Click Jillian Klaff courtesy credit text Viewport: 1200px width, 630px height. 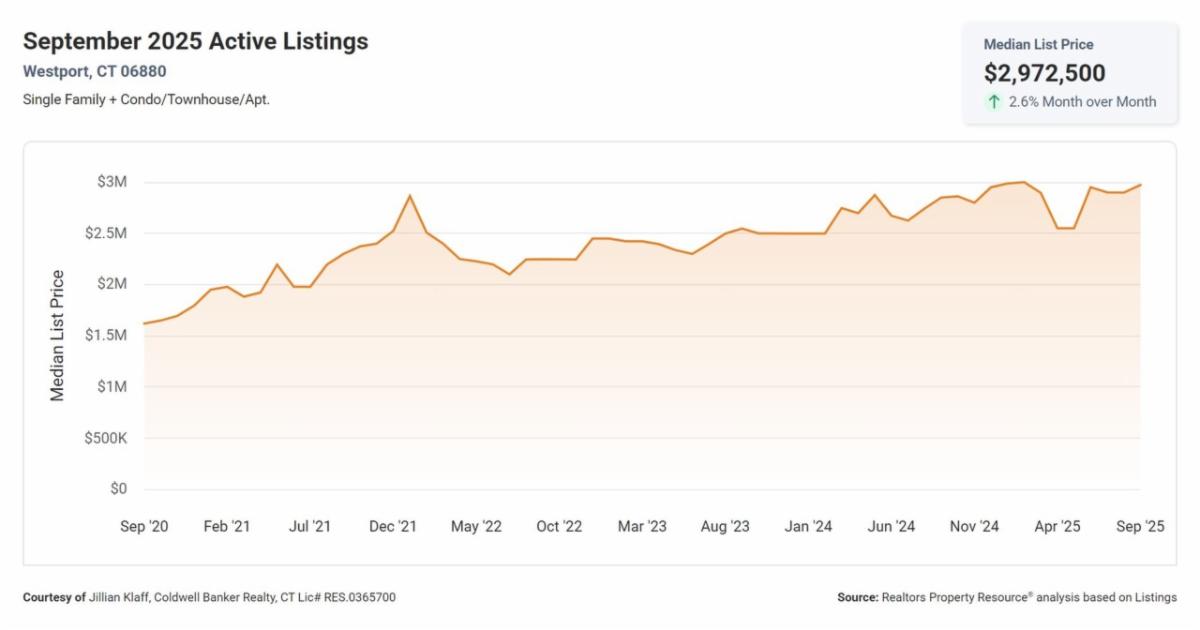click(x=209, y=597)
